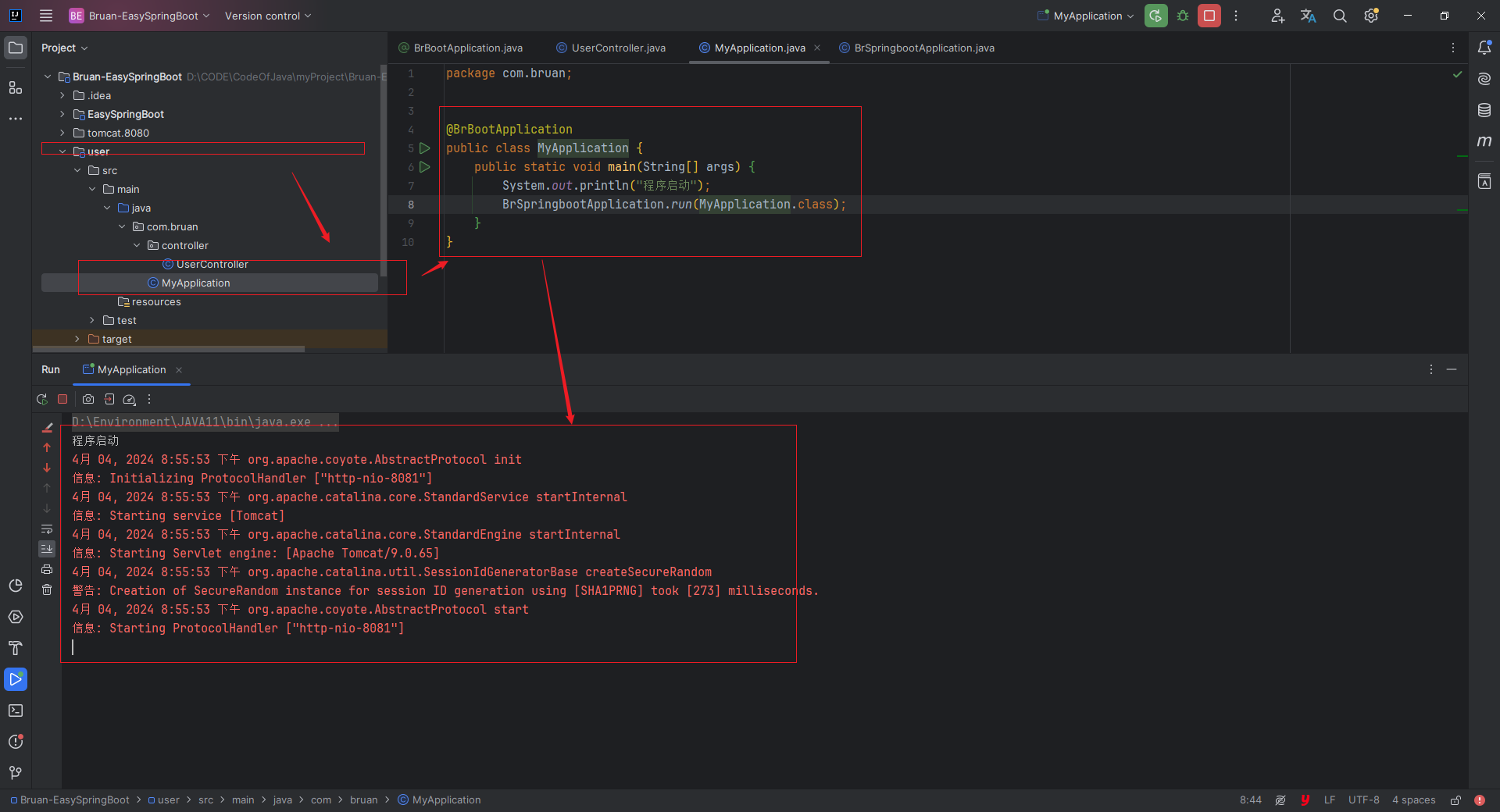The height and width of the screenshot is (812, 1500).
Task: Open the Git tool window
Action: pos(16,773)
